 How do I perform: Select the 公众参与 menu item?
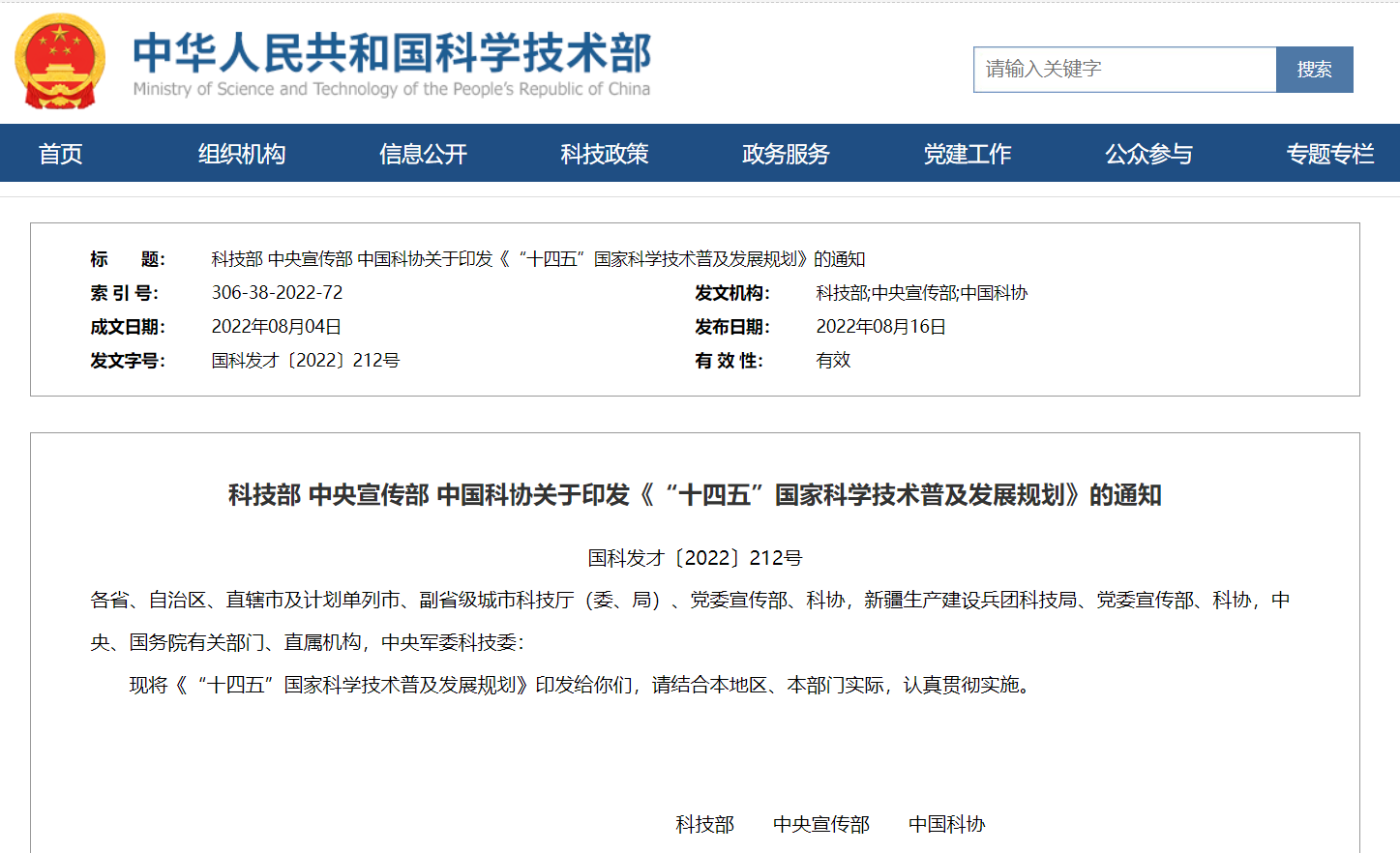point(1148,154)
